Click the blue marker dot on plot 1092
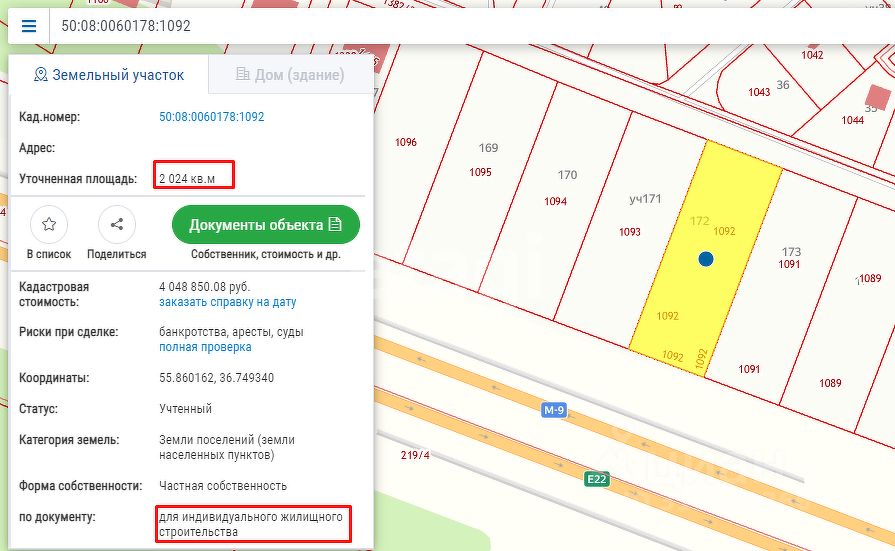Image resolution: width=895 pixels, height=551 pixels. [705, 259]
